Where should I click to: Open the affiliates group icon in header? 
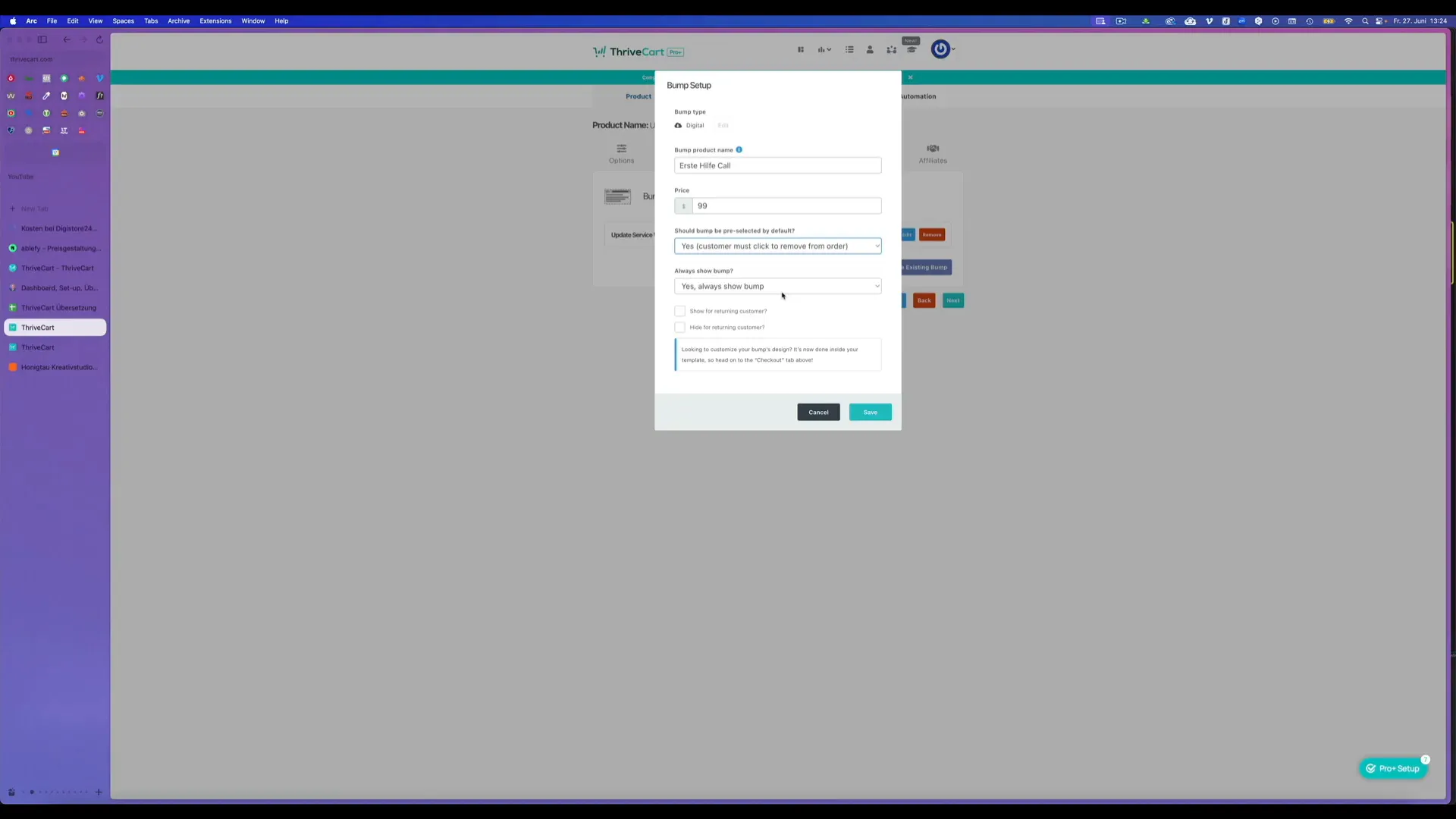click(891, 50)
